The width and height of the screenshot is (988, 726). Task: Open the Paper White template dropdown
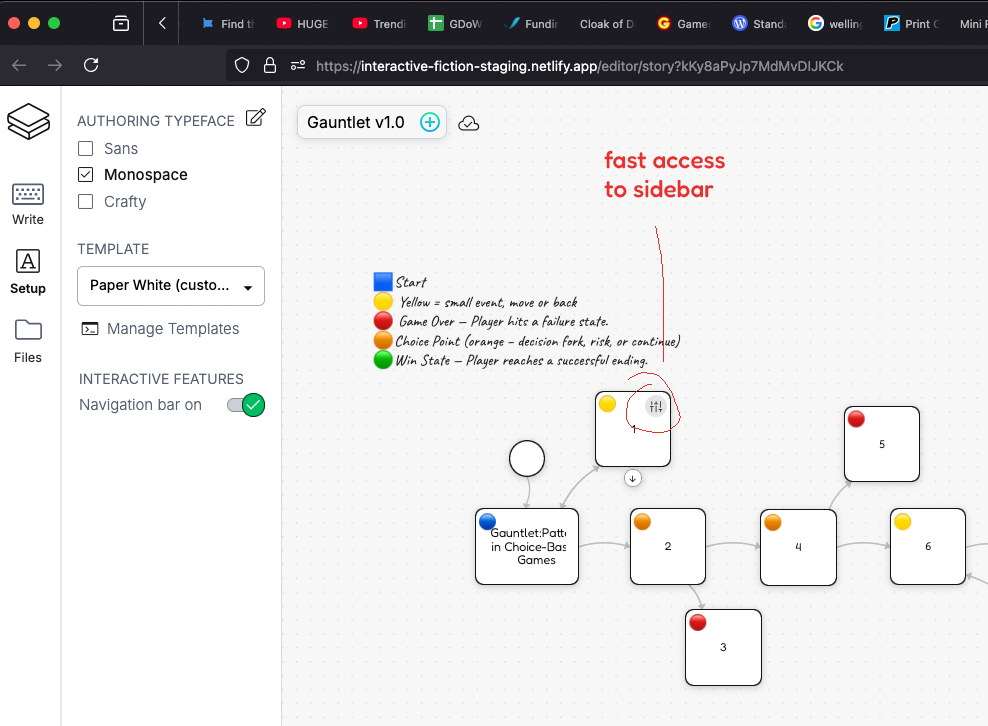[171, 286]
